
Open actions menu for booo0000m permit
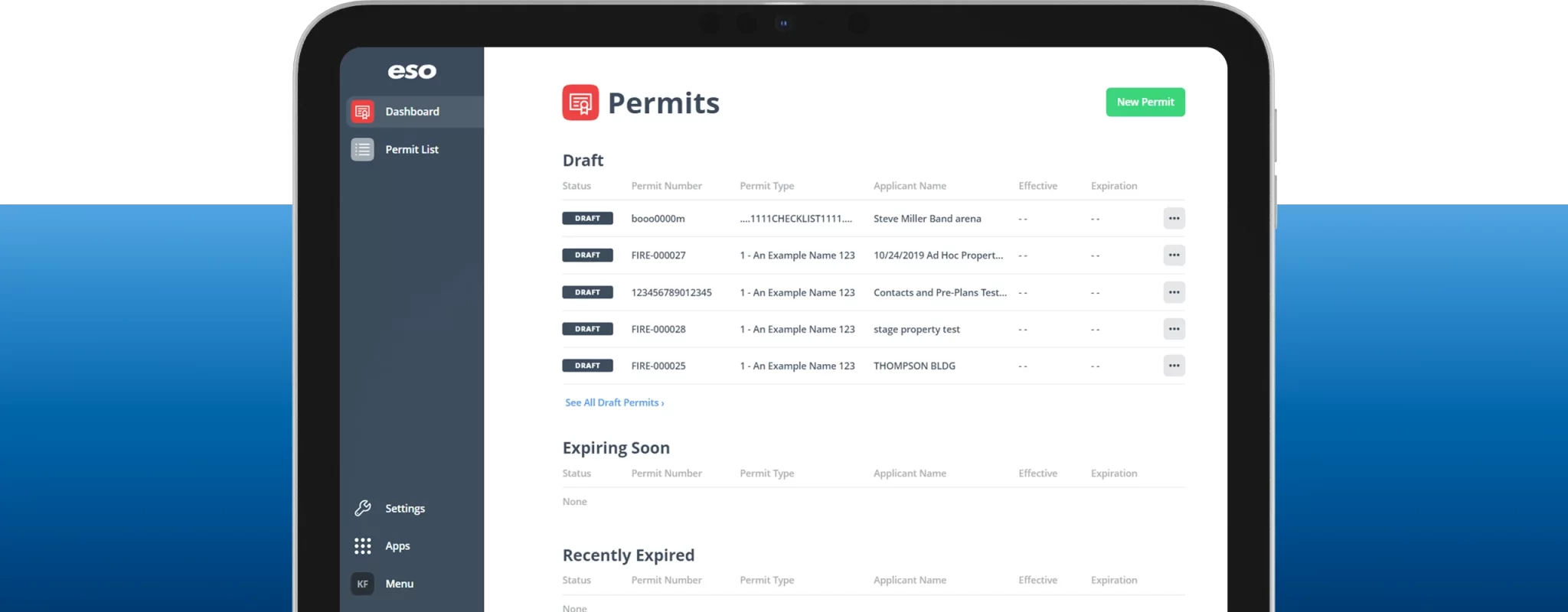pos(1174,218)
